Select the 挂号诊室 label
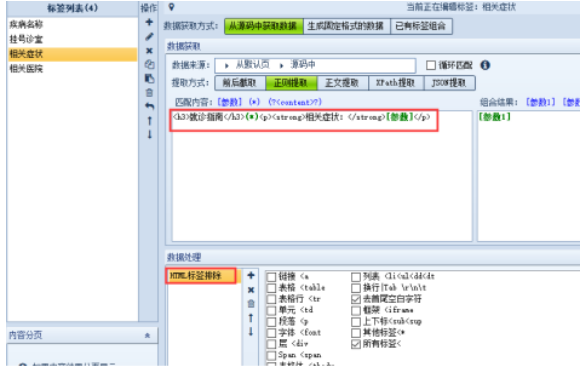The width and height of the screenshot is (588, 385). (x=72, y=39)
